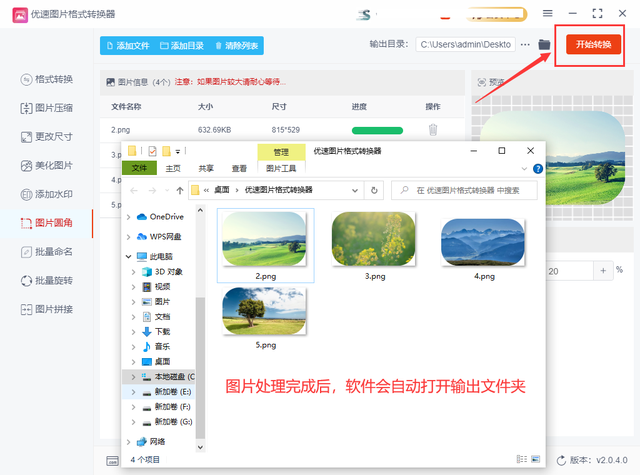Expand the 桌面 tree node
This screenshot has width=640, height=475.
[x=133, y=362]
